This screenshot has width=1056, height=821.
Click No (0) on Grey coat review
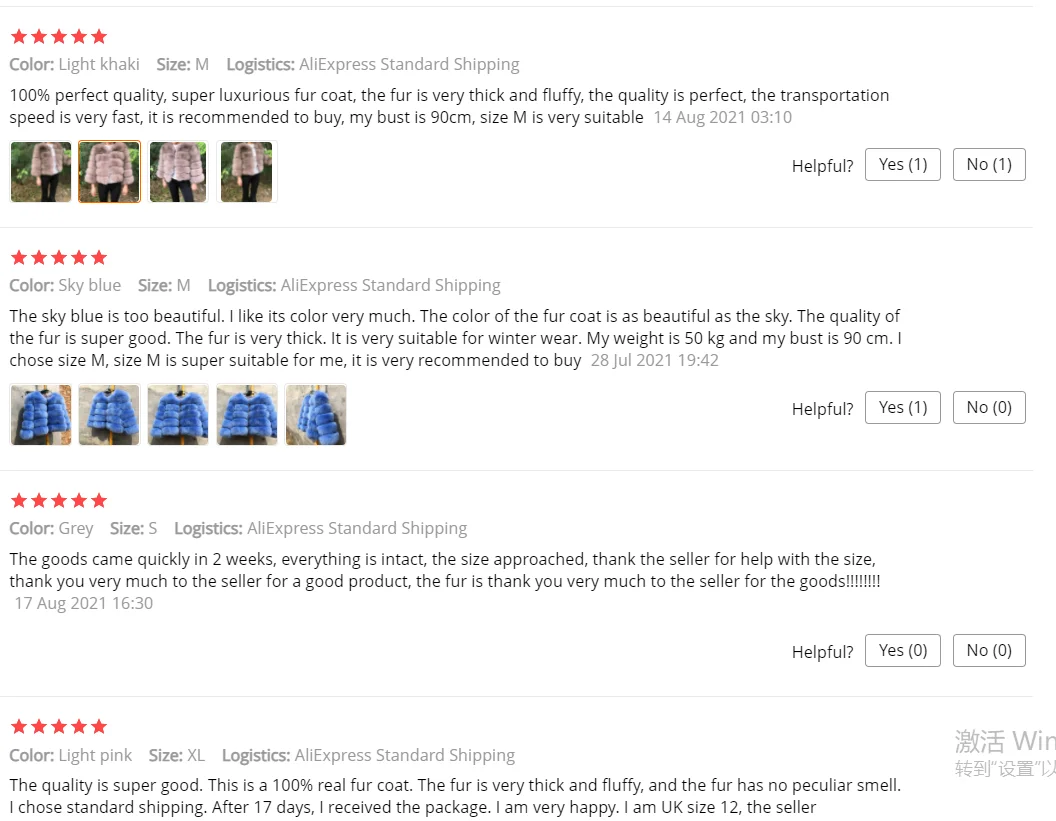(x=989, y=651)
